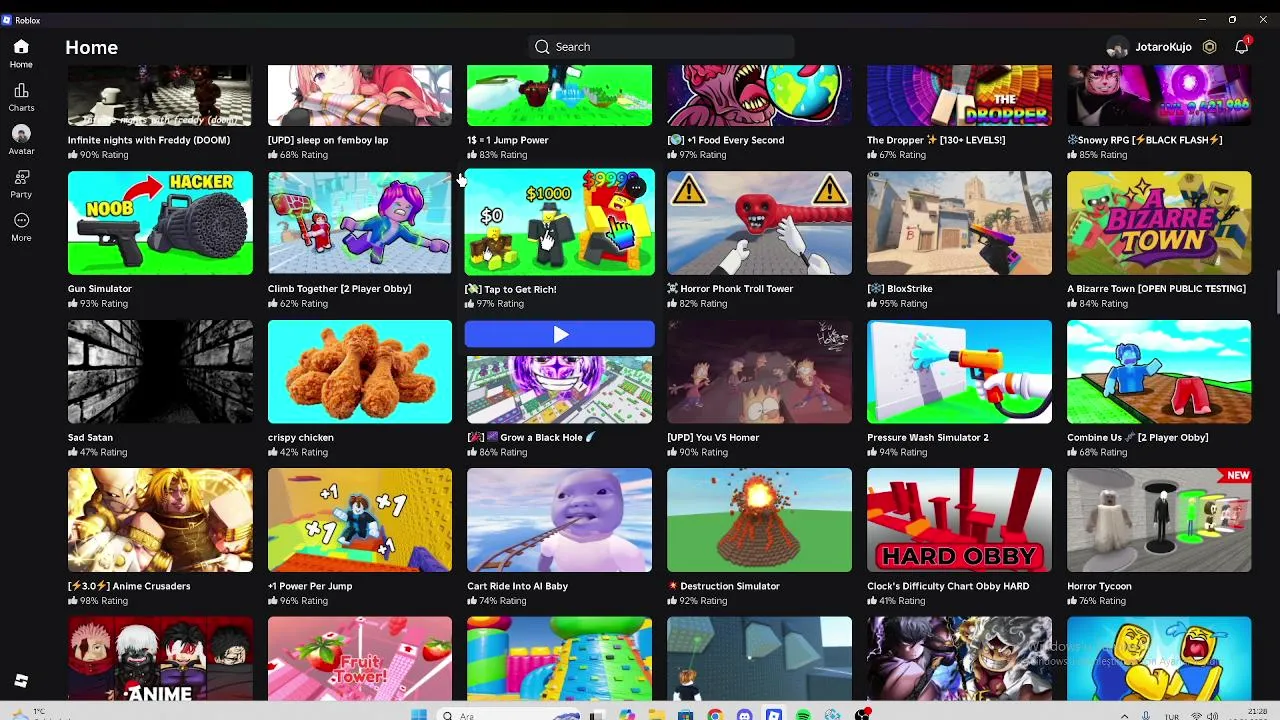This screenshot has width=1280, height=720.
Task: Open the Windows Start button
Action: 419,715
